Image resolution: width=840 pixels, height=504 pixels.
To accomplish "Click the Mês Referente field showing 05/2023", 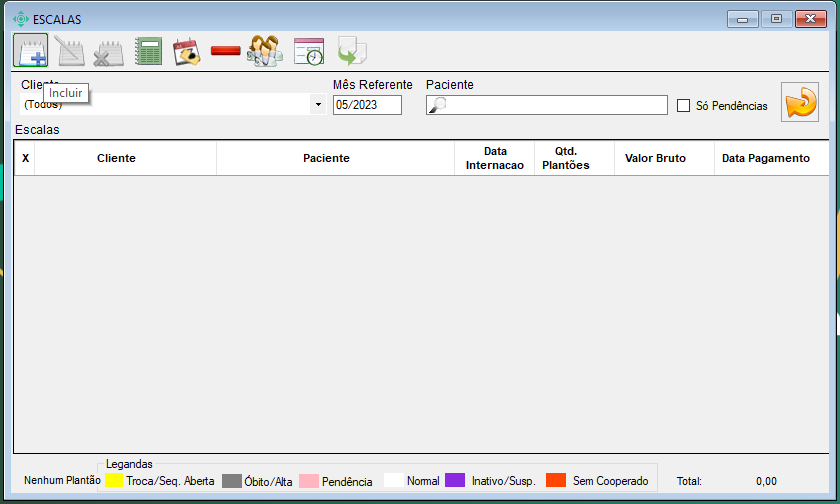I will tap(367, 105).
